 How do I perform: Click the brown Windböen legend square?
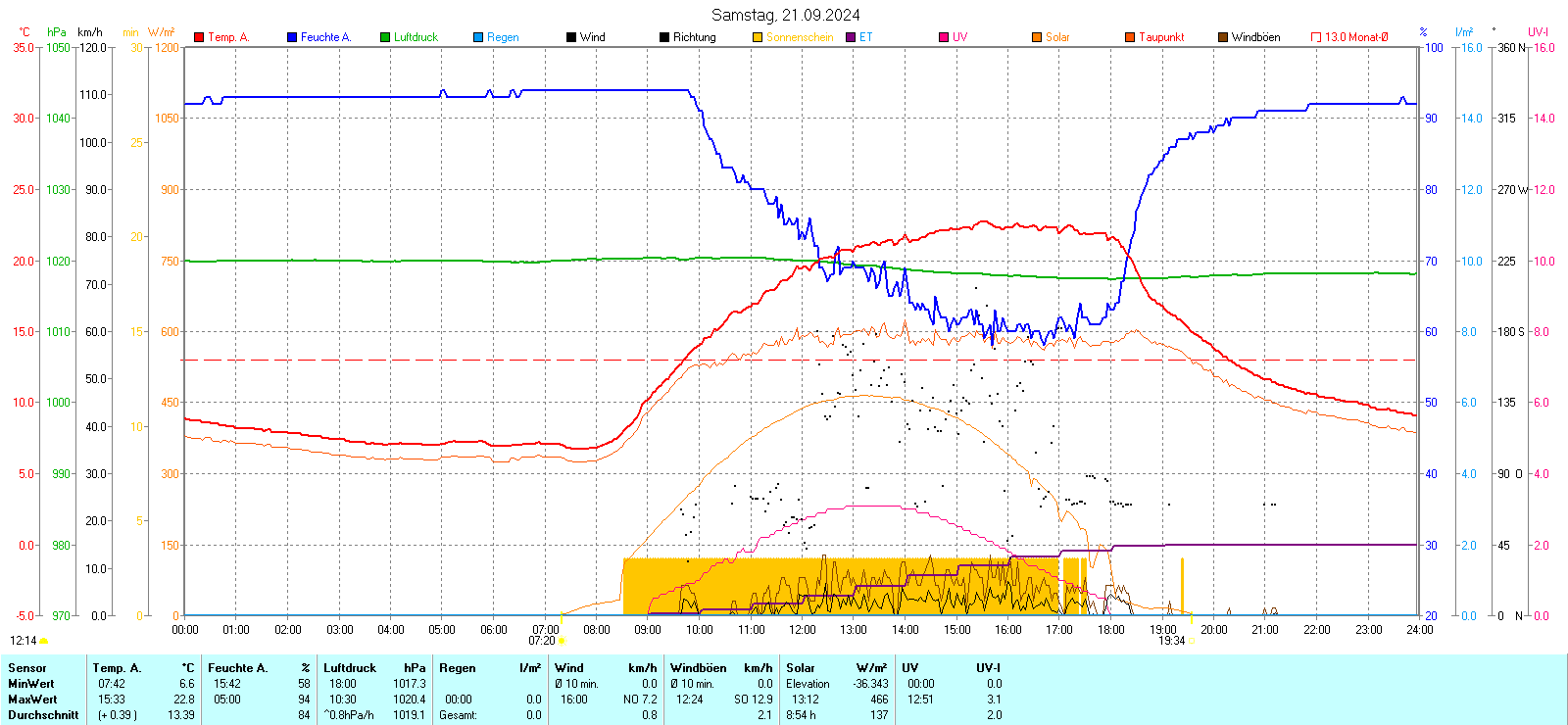(1223, 37)
